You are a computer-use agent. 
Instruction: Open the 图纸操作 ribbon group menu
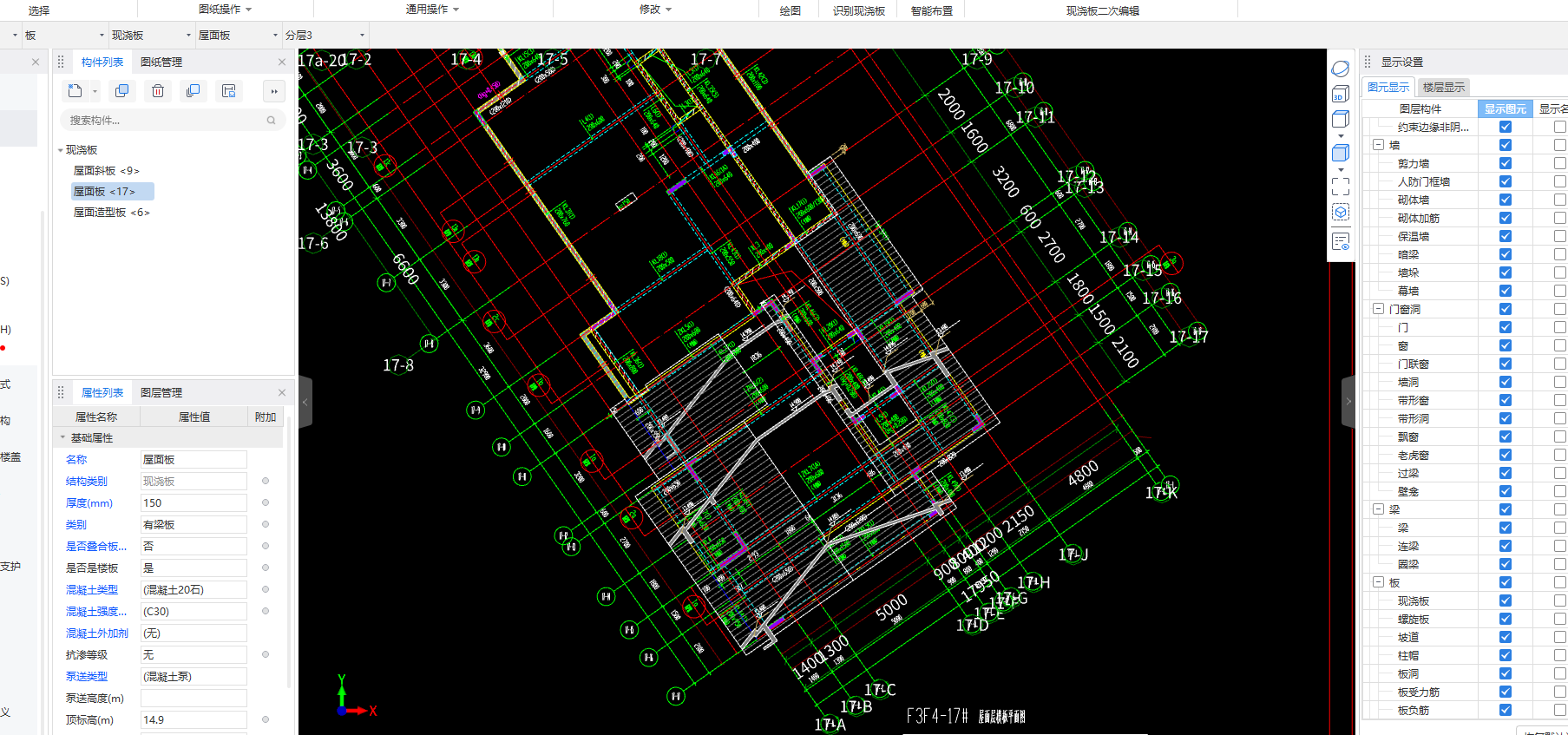click(x=225, y=10)
